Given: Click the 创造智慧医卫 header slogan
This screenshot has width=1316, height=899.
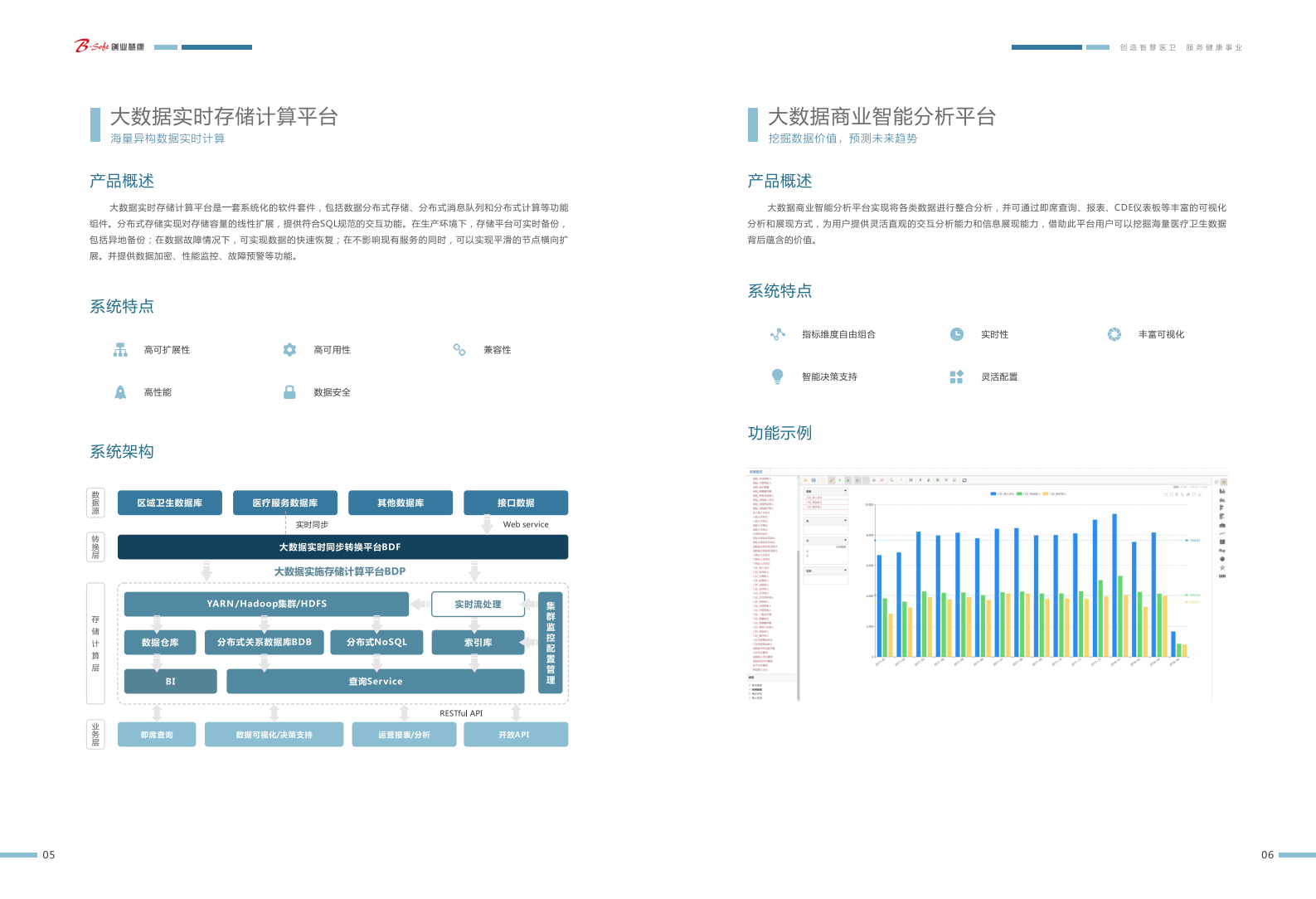Looking at the screenshot, I should coord(1148,47).
